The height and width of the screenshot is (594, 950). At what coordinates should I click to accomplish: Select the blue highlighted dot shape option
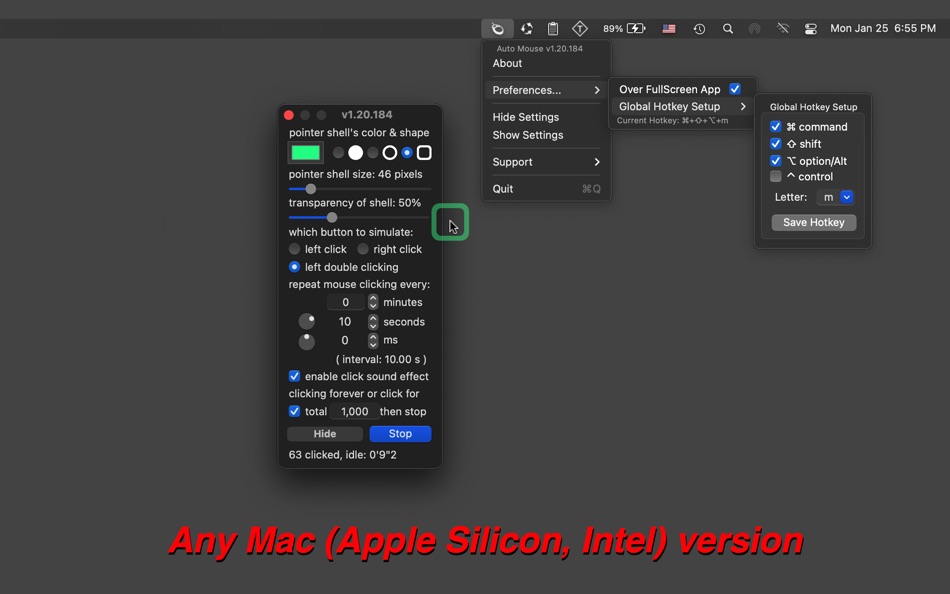pos(407,153)
